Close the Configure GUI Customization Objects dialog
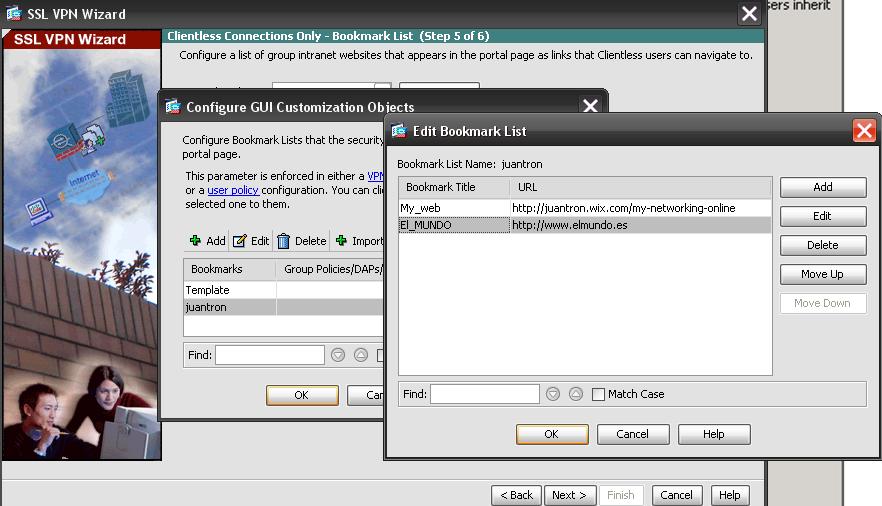 (x=590, y=106)
